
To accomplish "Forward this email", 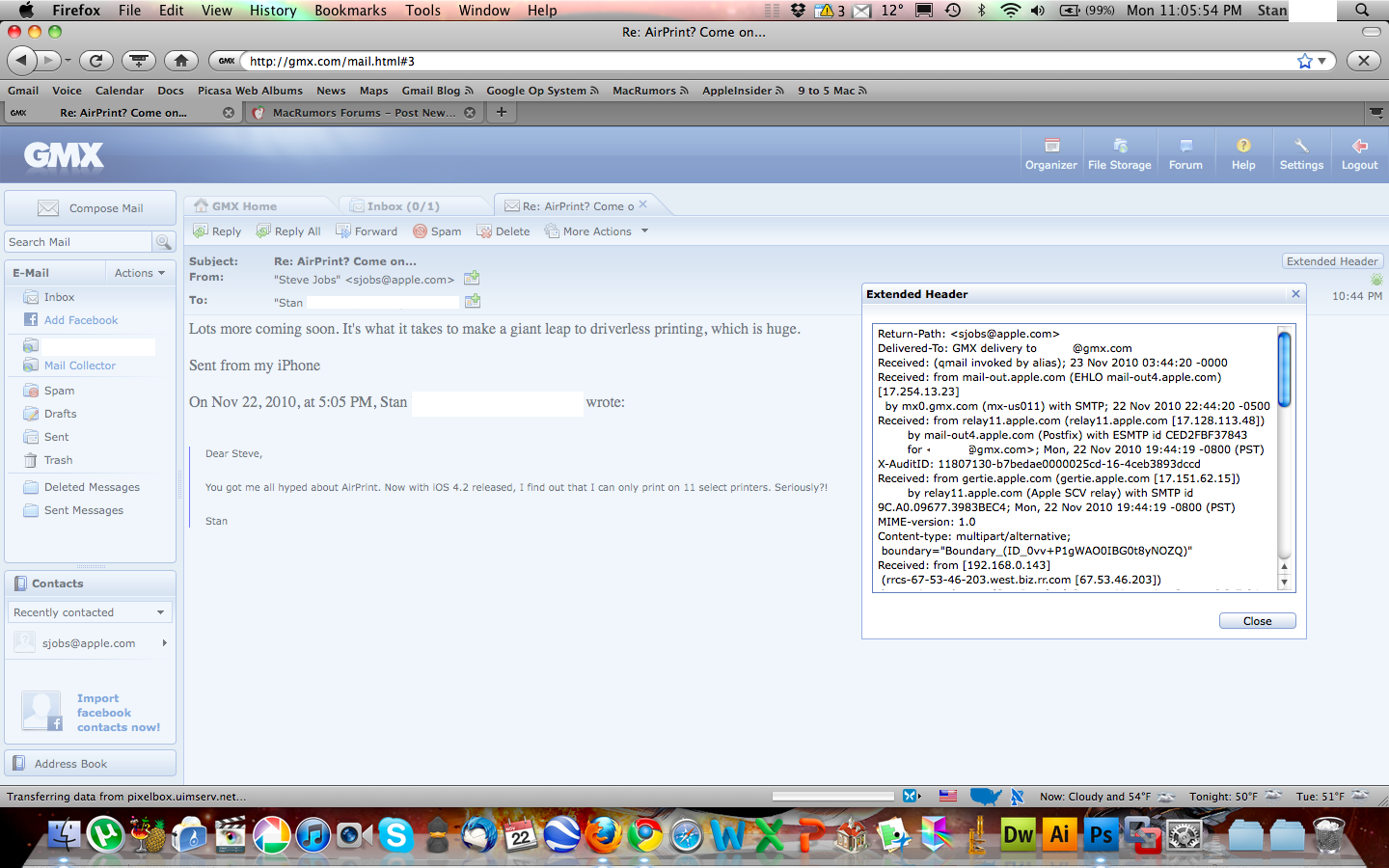I will 367,231.
